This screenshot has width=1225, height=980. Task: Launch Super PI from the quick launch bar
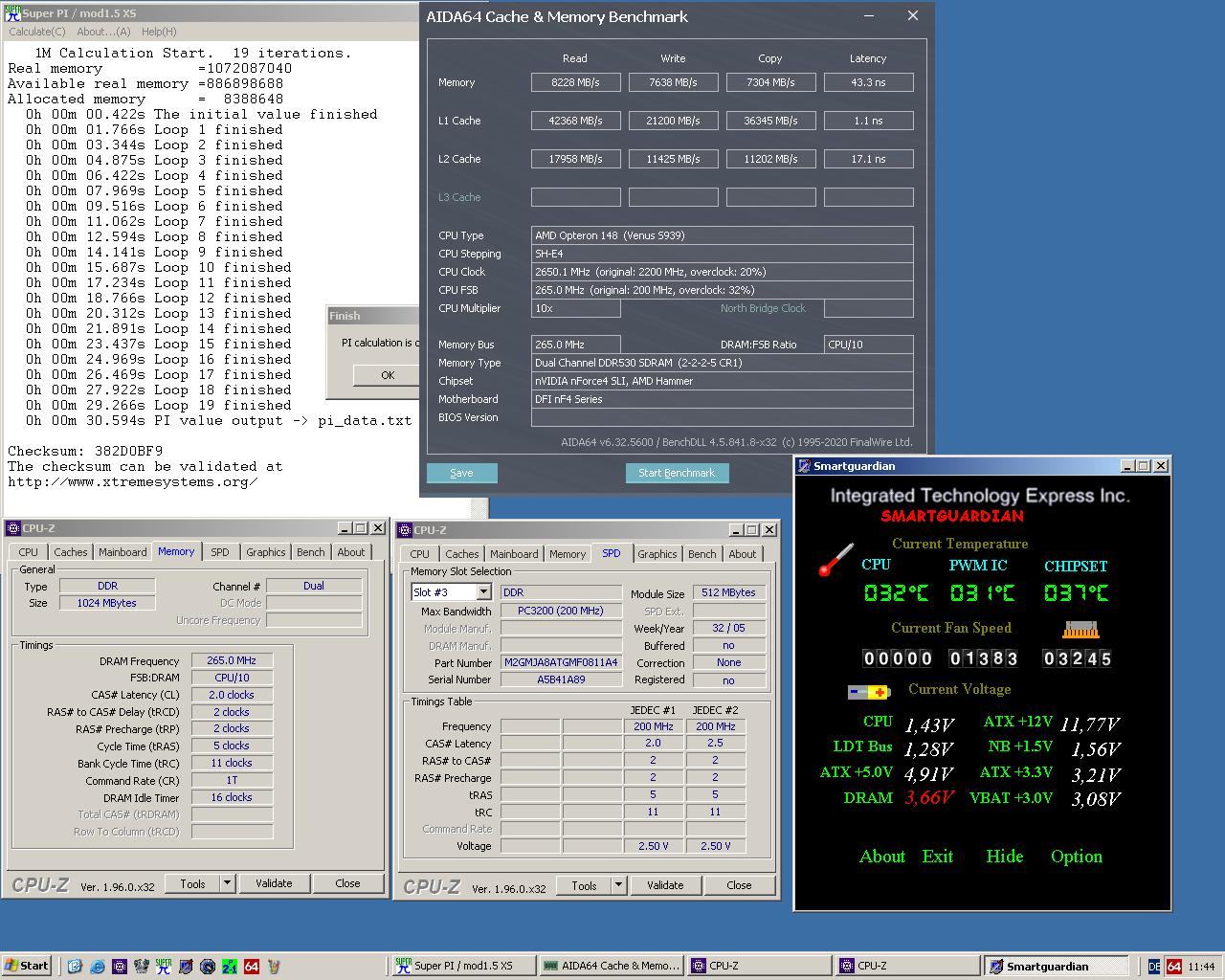164,966
